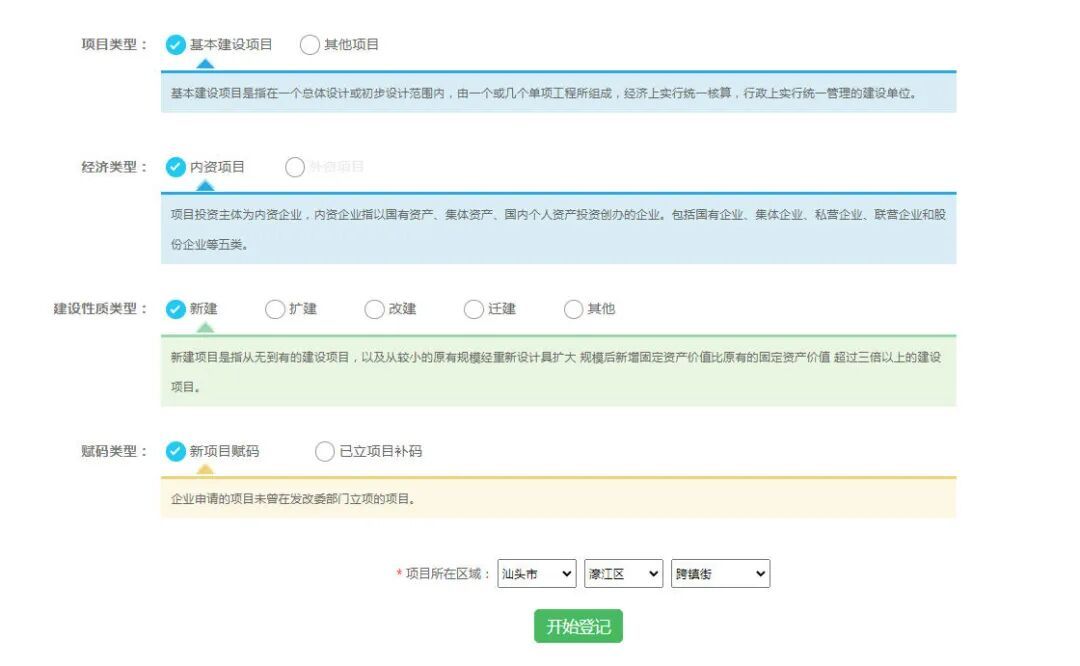Choose 迁建 as construction nature

[474, 309]
